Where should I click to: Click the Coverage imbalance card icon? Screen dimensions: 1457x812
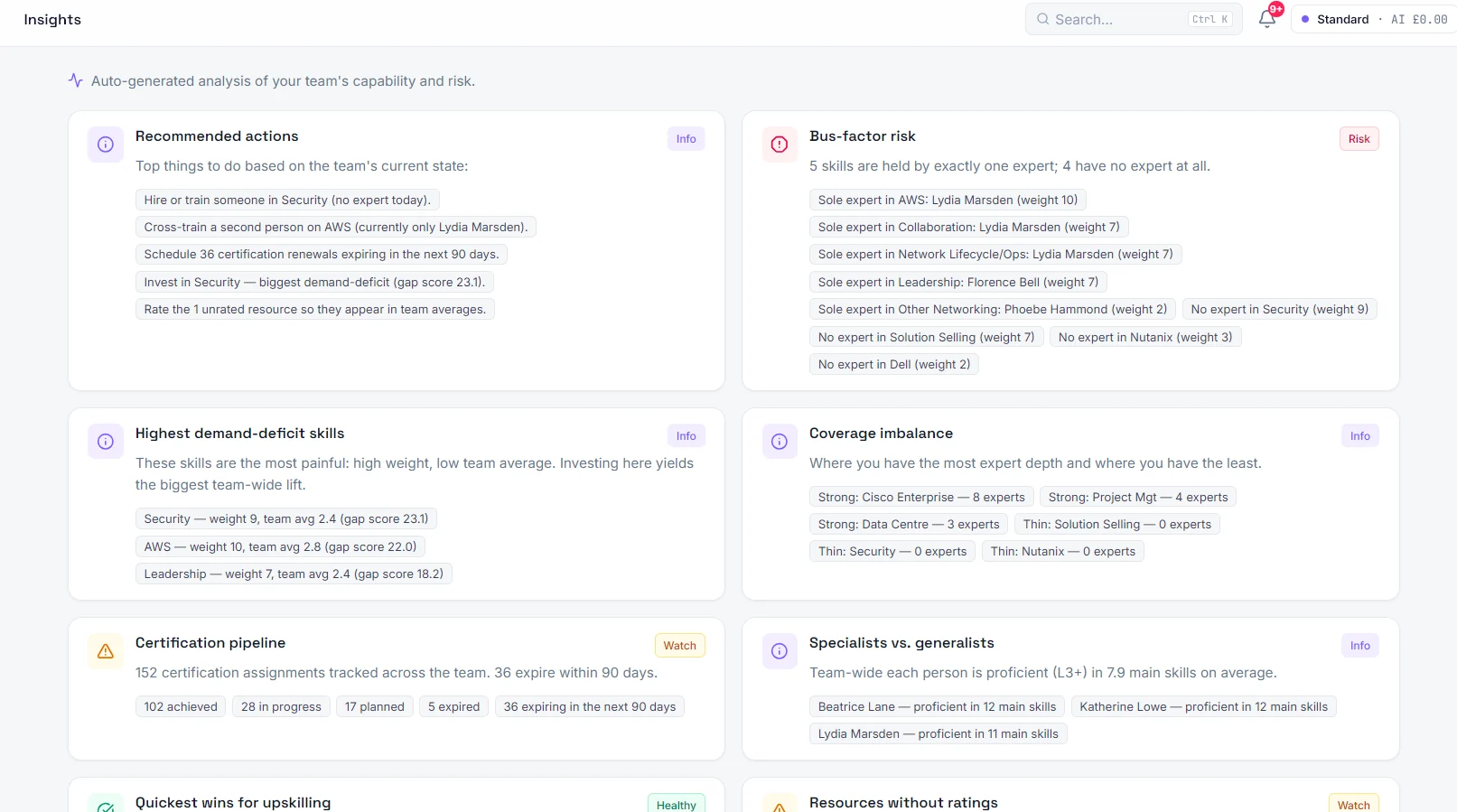tap(780, 442)
